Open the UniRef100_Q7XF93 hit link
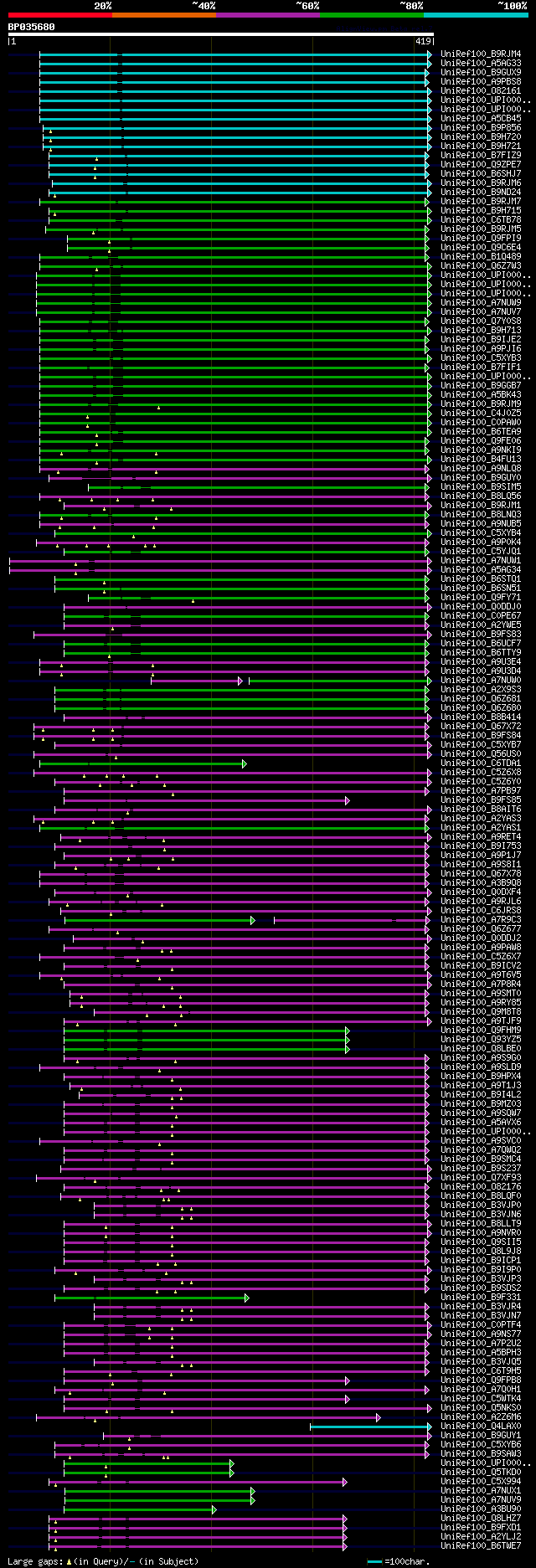The width and height of the screenshot is (536, 1568). coord(481,1178)
